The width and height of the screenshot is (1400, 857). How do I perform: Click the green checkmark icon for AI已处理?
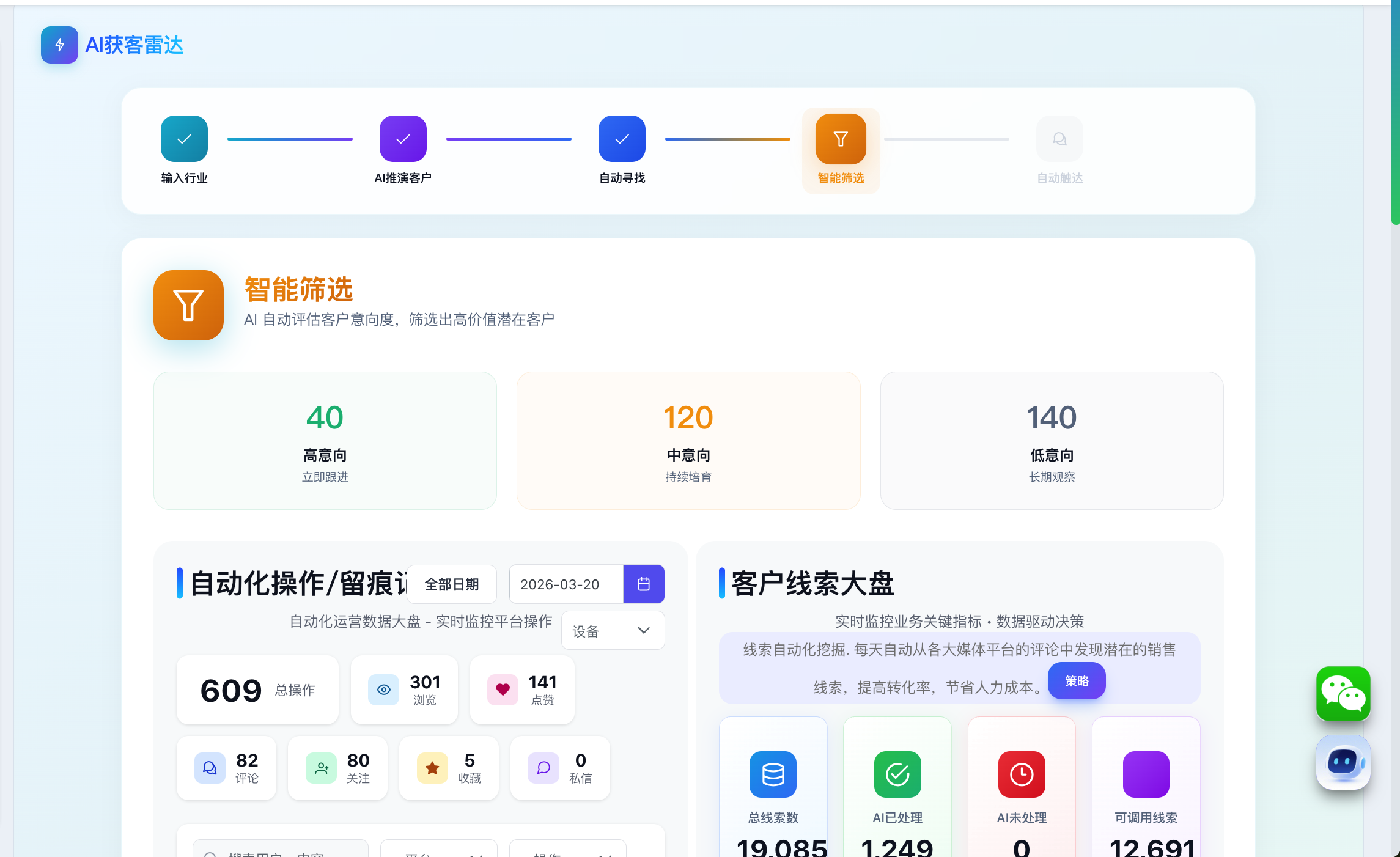(897, 774)
